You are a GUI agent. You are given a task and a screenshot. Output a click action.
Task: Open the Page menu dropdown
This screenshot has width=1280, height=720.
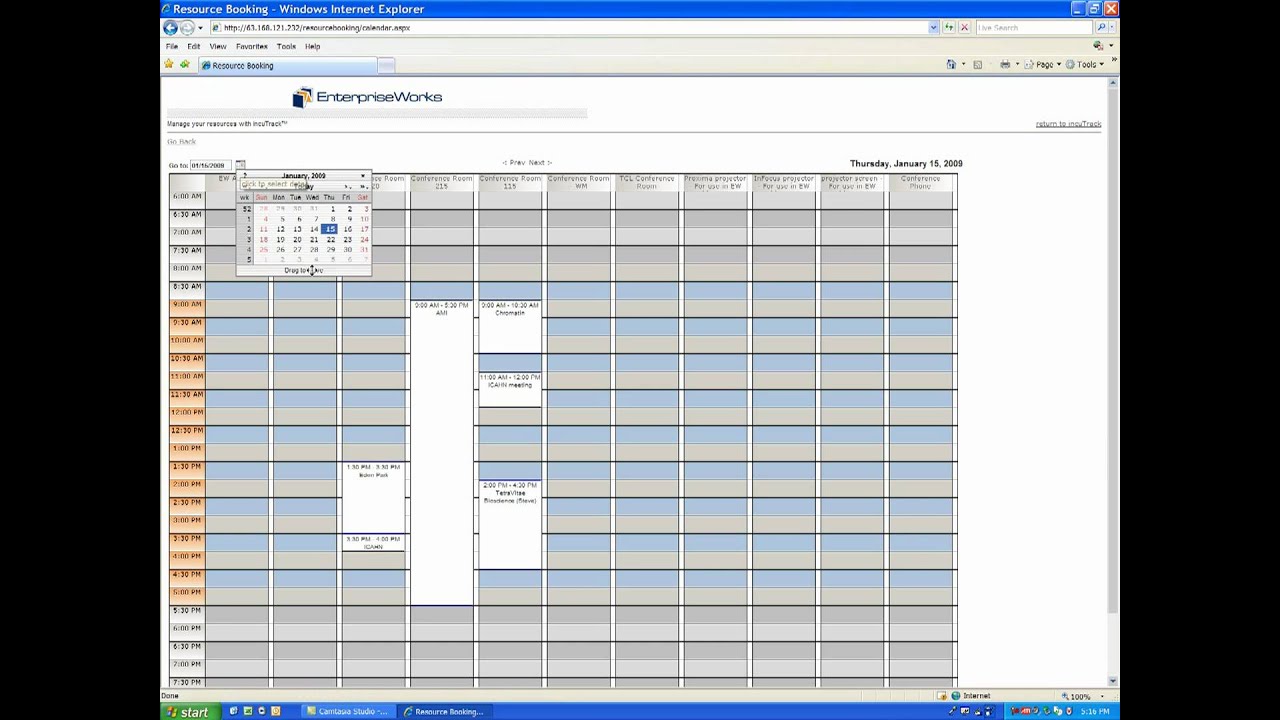(x=1045, y=64)
